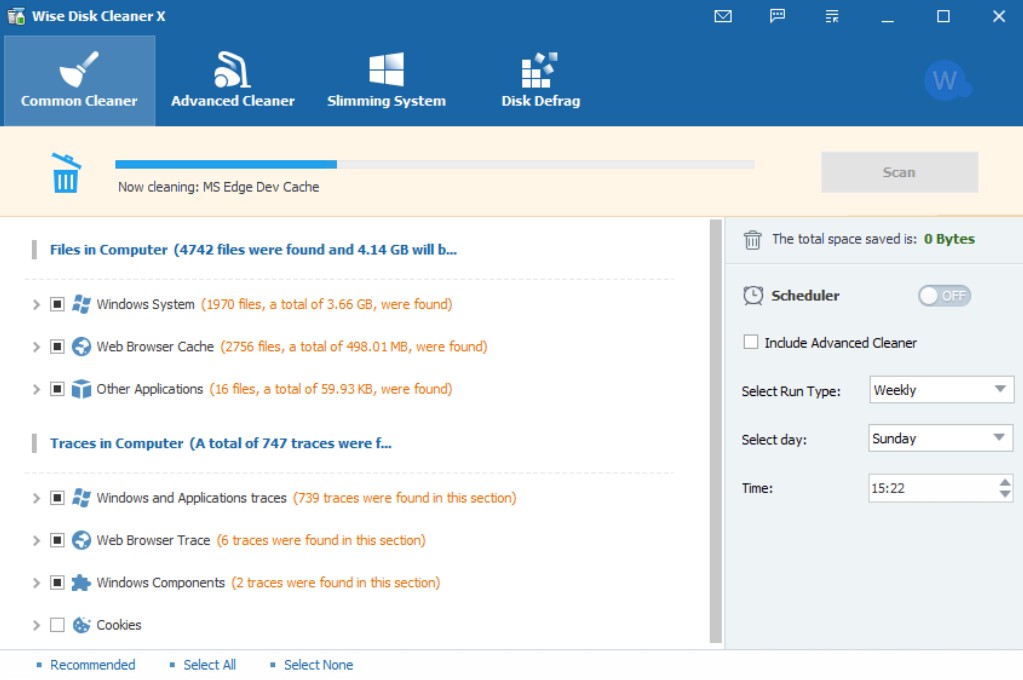
Task: Expand the Windows Components category
Action: point(37,583)
